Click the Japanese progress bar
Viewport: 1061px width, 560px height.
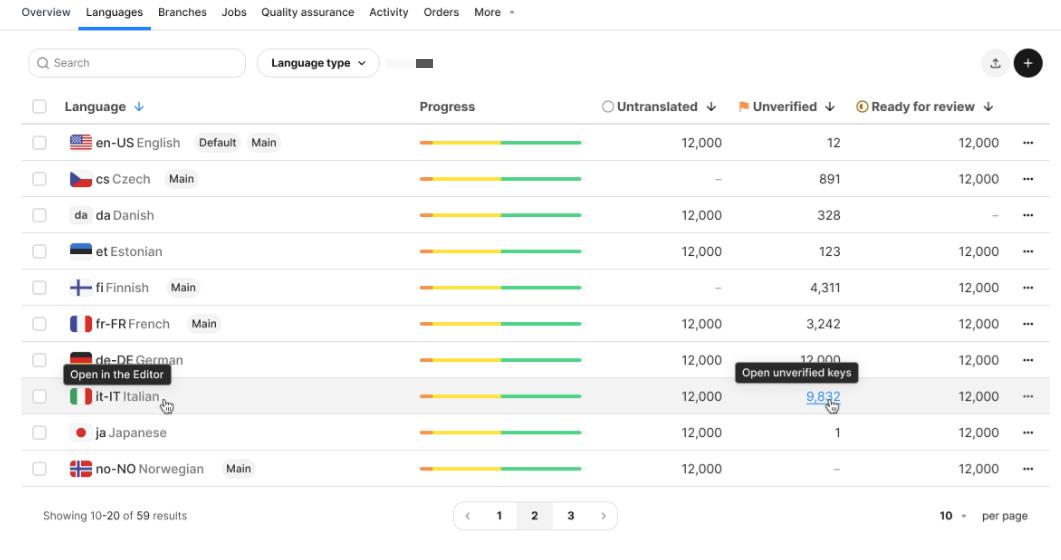pyautogui.click(x=500, y=433)
